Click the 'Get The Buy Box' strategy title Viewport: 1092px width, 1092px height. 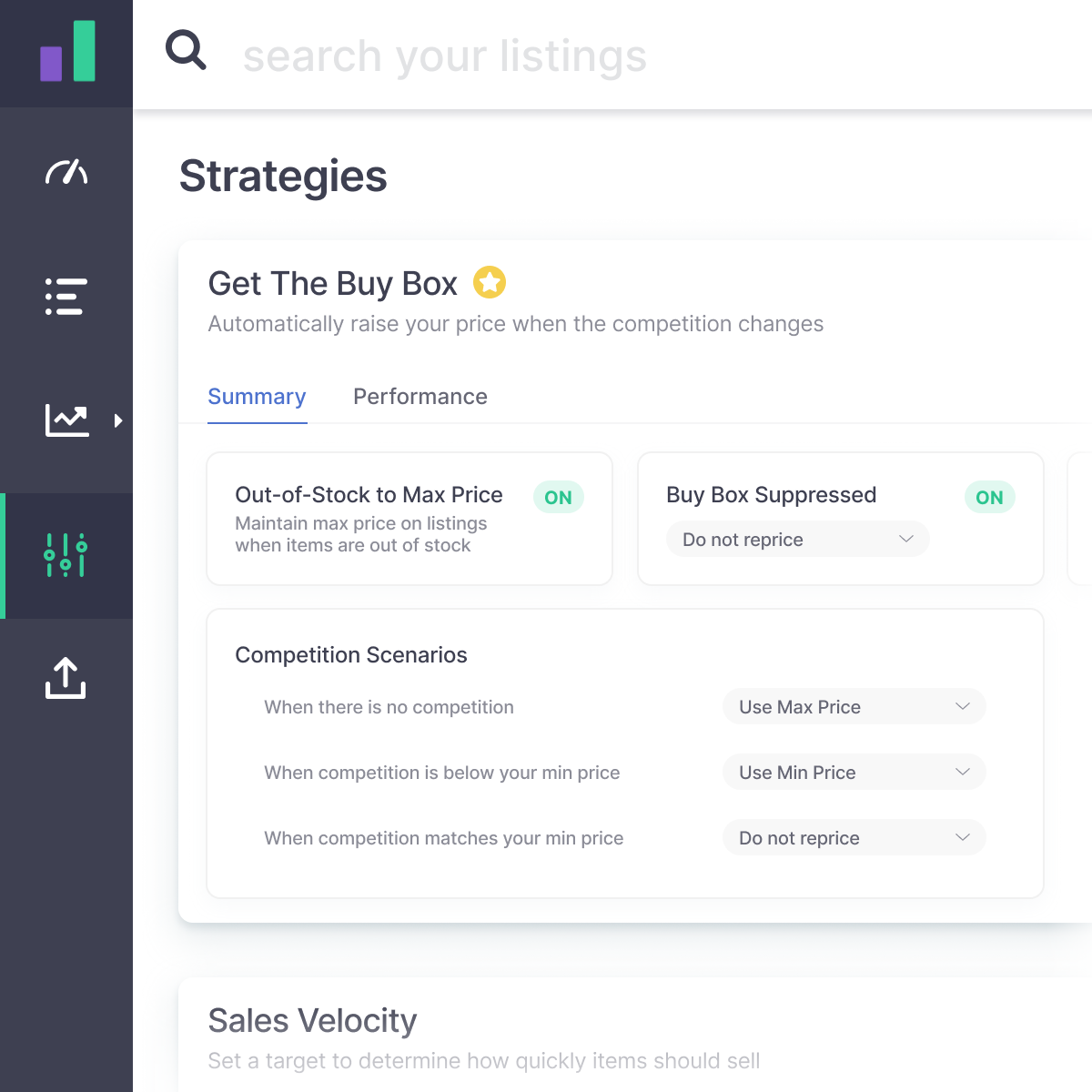332,284
